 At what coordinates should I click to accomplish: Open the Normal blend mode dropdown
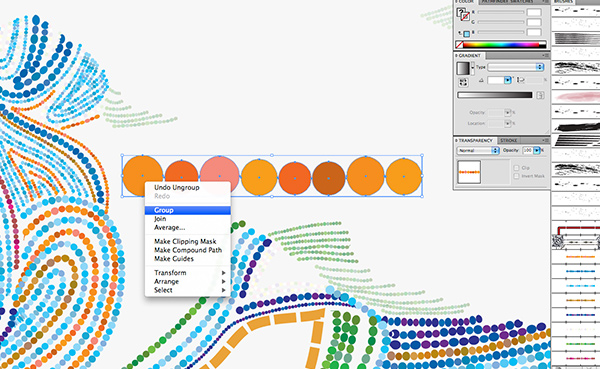(478, 150)
